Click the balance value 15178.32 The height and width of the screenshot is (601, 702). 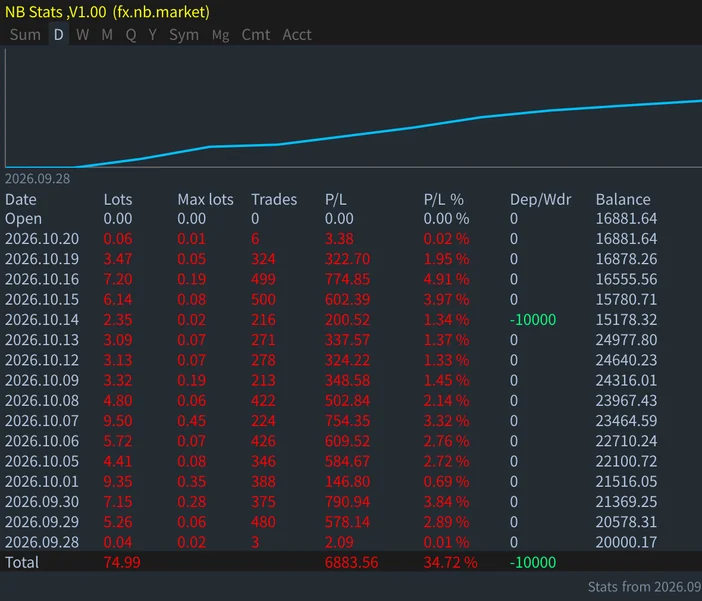click(626, 320)
